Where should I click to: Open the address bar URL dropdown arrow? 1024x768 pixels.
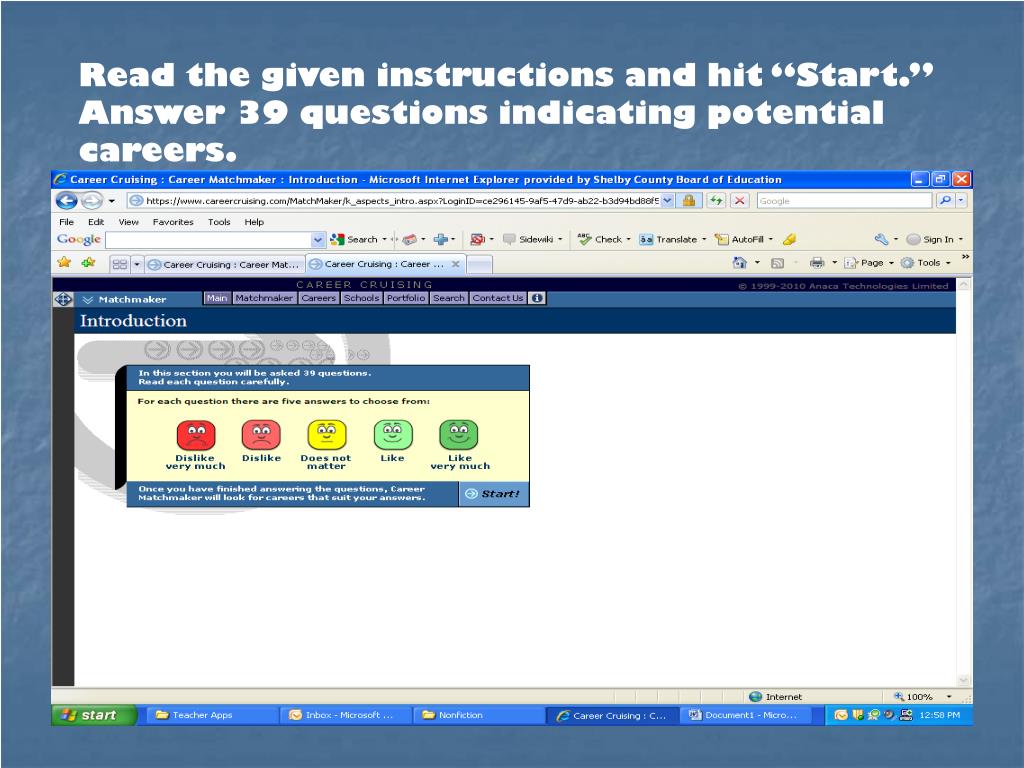(x=667, y=201)
